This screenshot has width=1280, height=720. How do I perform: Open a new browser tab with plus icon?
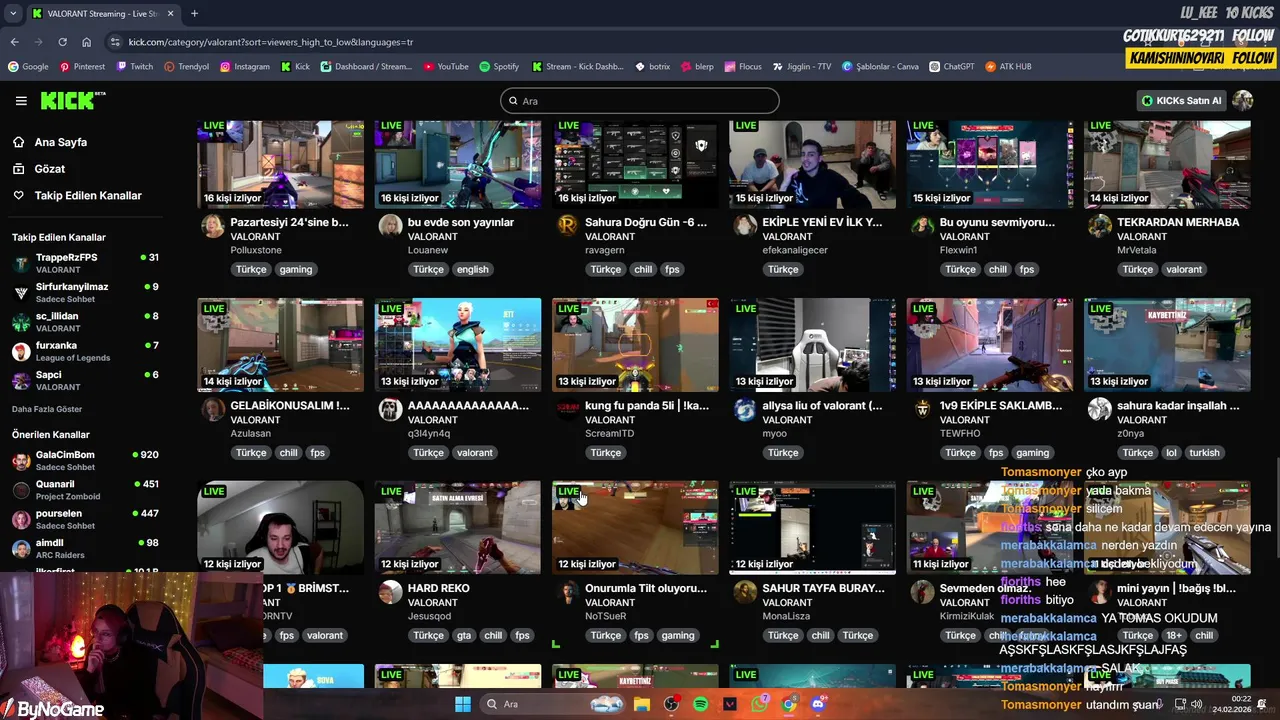[194, 13]
